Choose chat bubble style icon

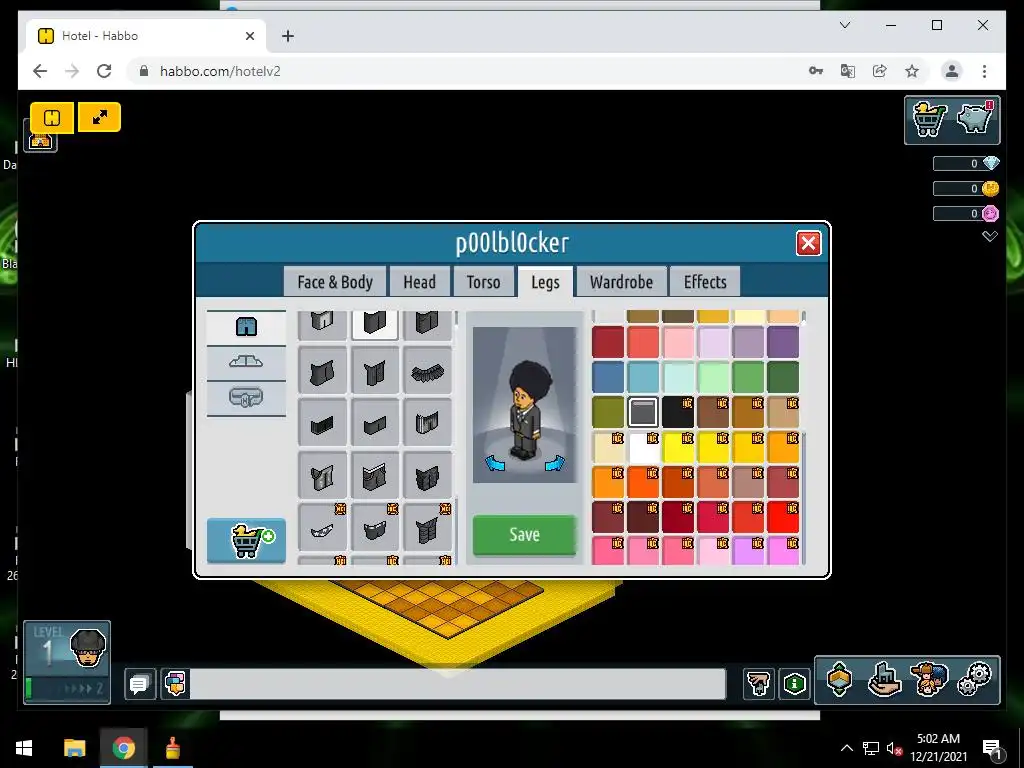176,684
